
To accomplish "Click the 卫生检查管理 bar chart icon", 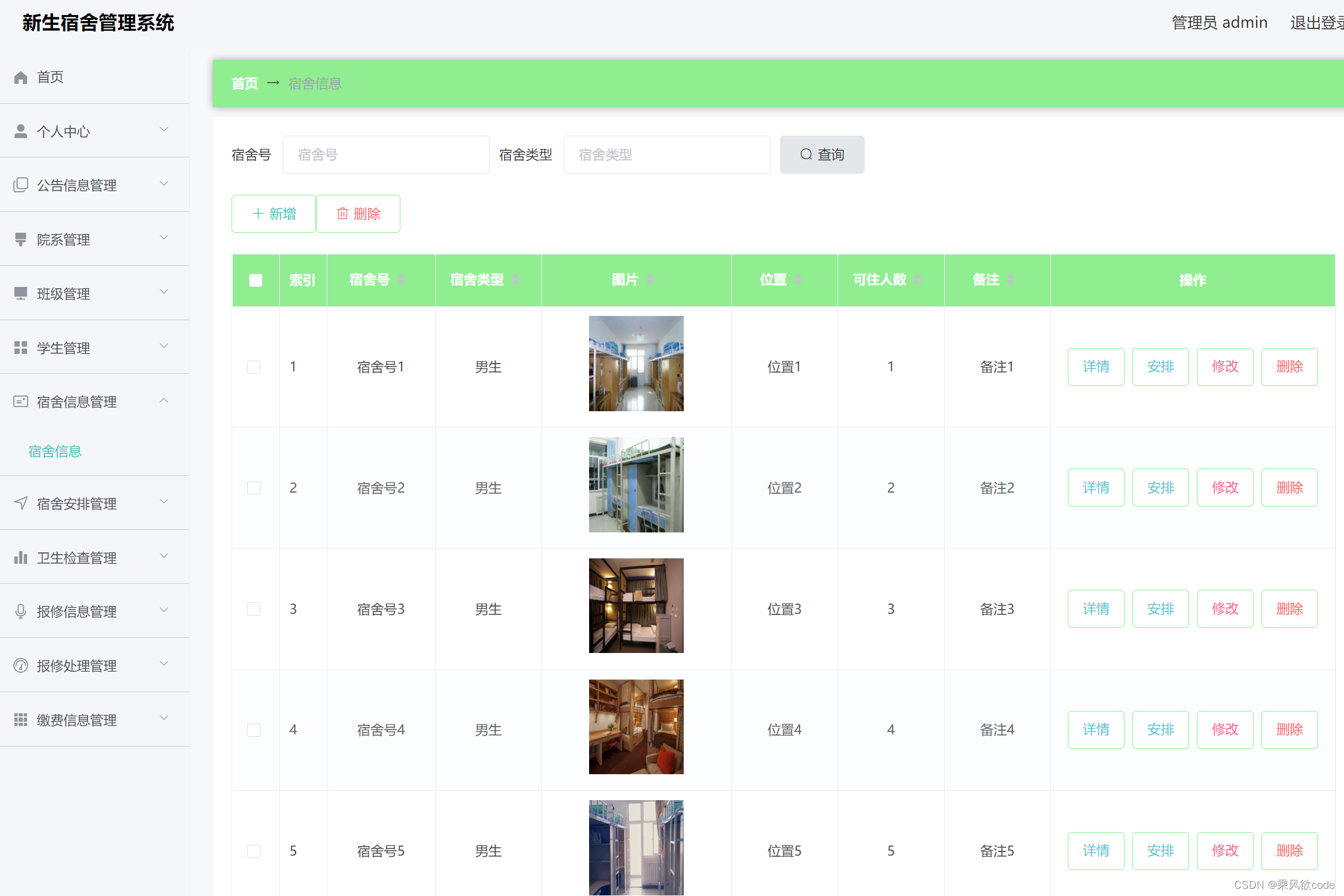I will (21, 558).
